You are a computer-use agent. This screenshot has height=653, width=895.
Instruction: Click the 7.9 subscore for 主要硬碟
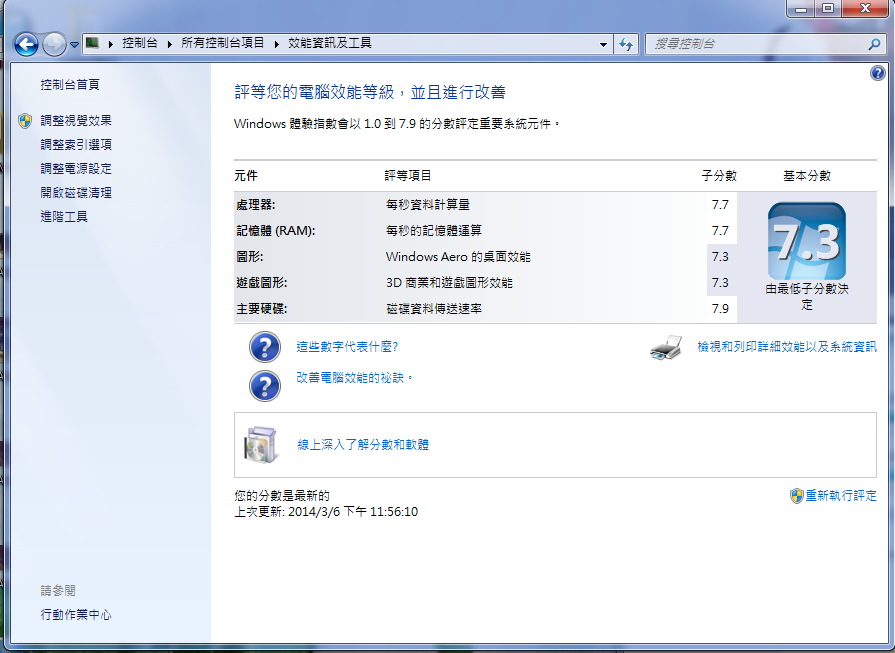point(720,309)
